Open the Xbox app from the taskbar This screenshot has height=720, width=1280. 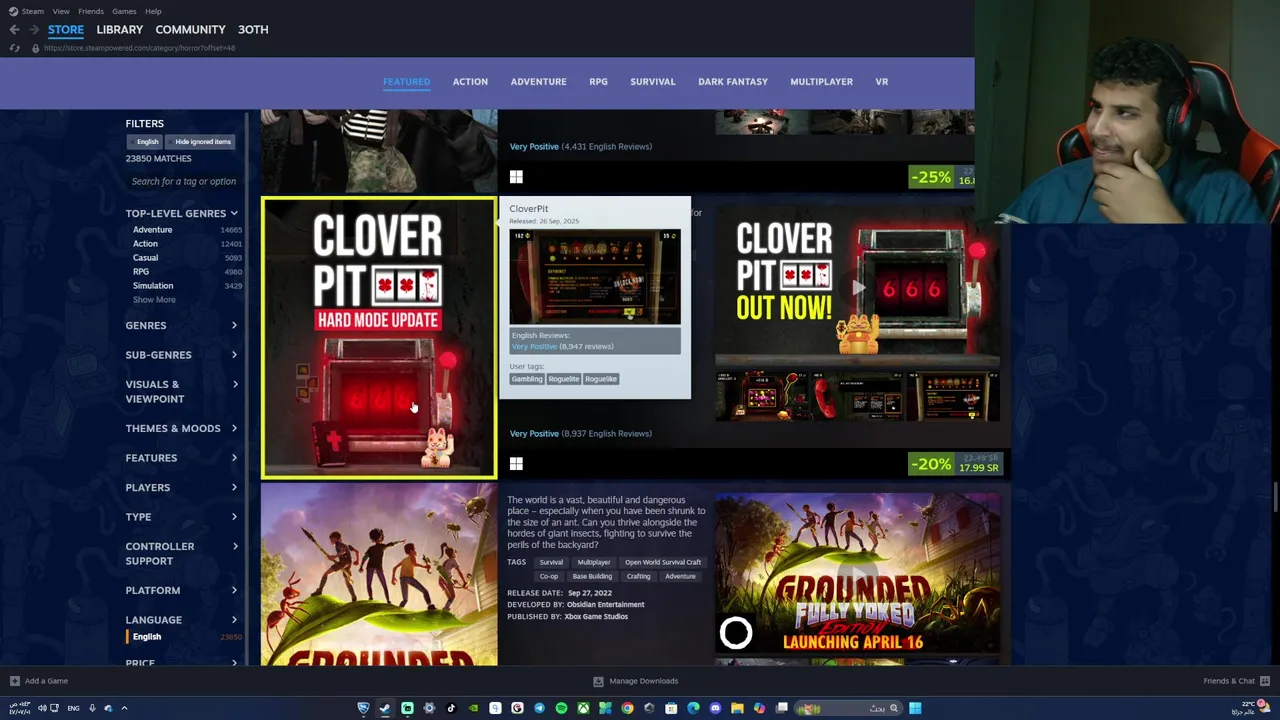point(583,708)
